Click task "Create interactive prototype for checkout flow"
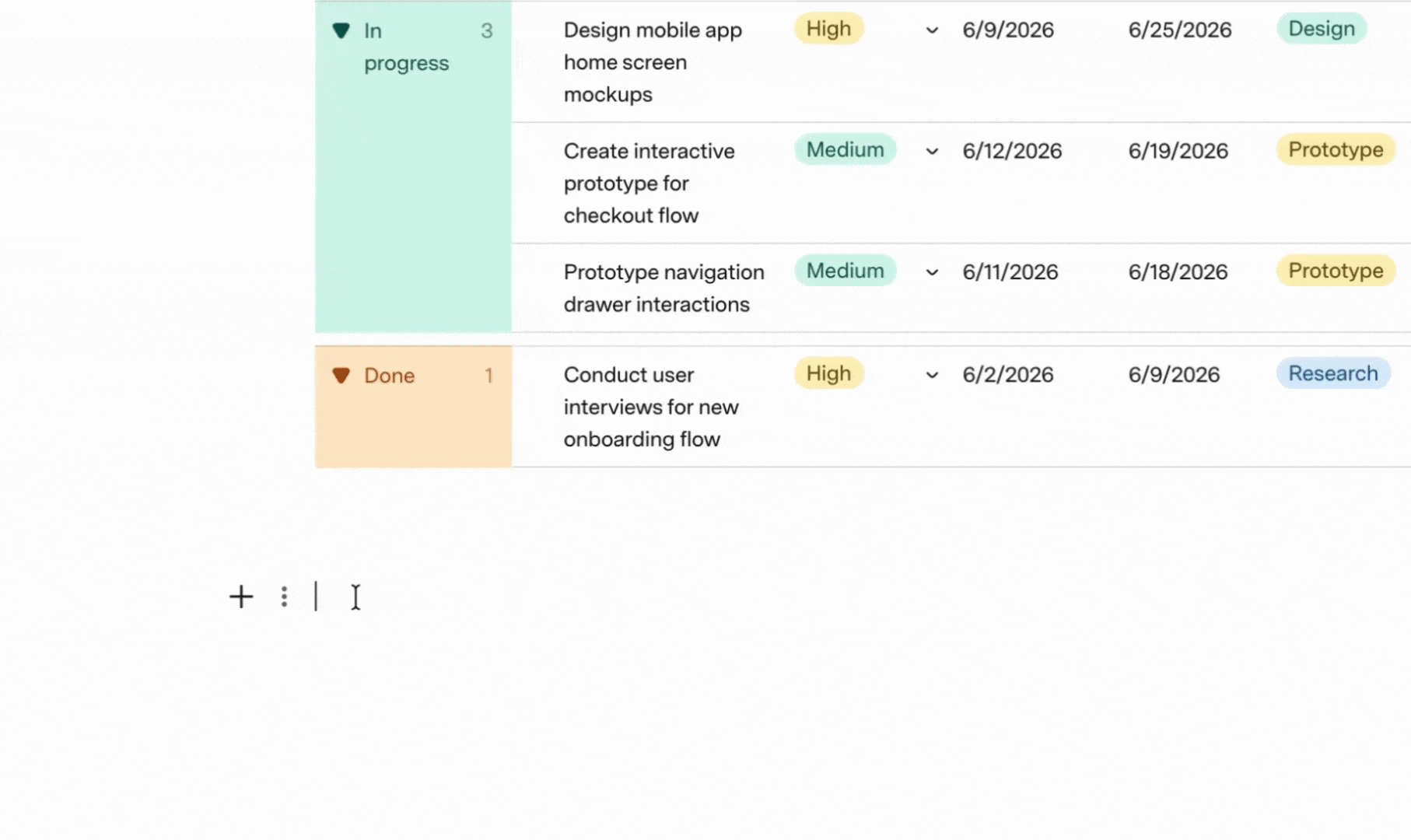 (649, 183)
